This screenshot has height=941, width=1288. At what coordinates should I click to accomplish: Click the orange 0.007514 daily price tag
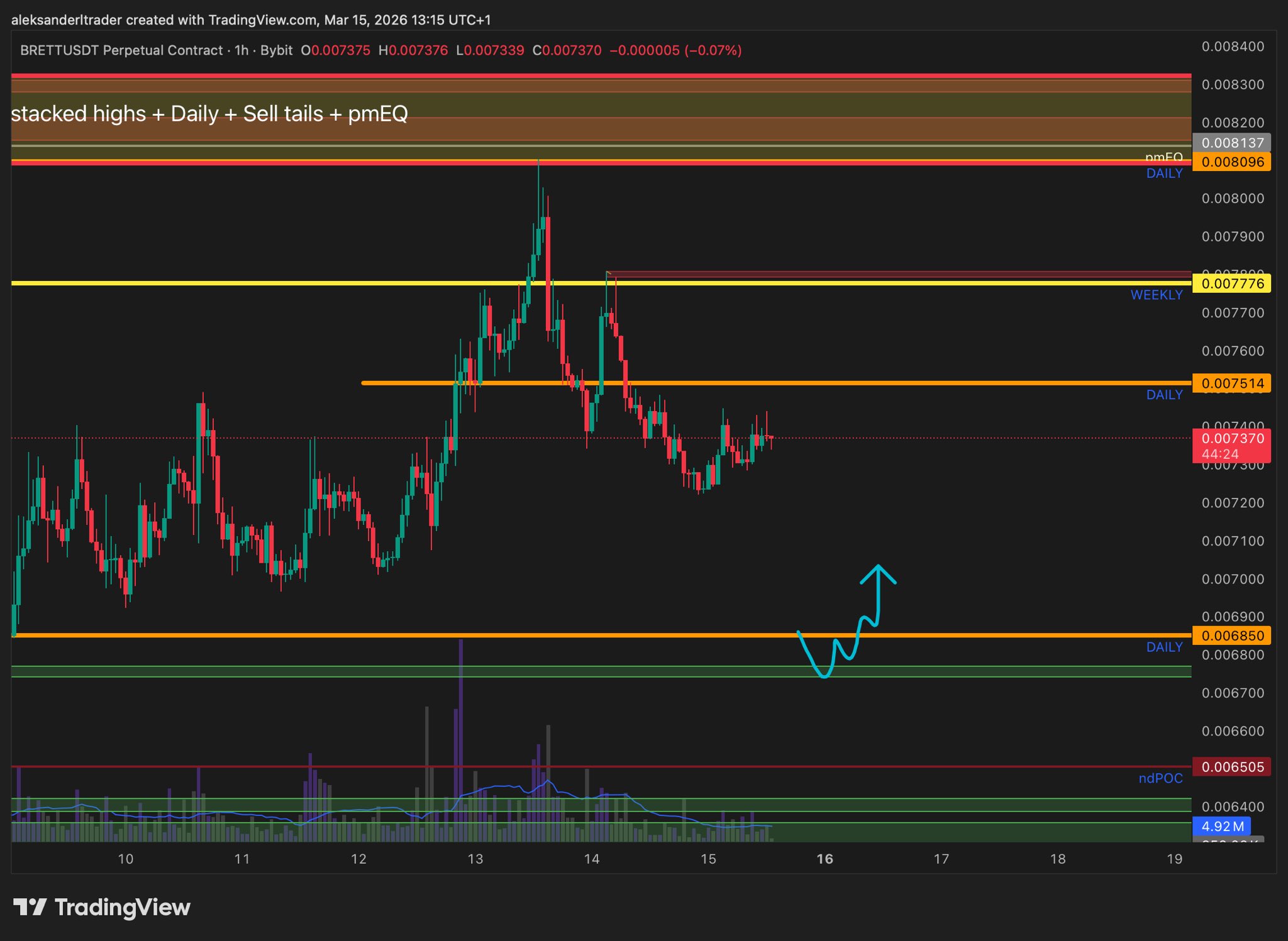(x=1232, y=383)
